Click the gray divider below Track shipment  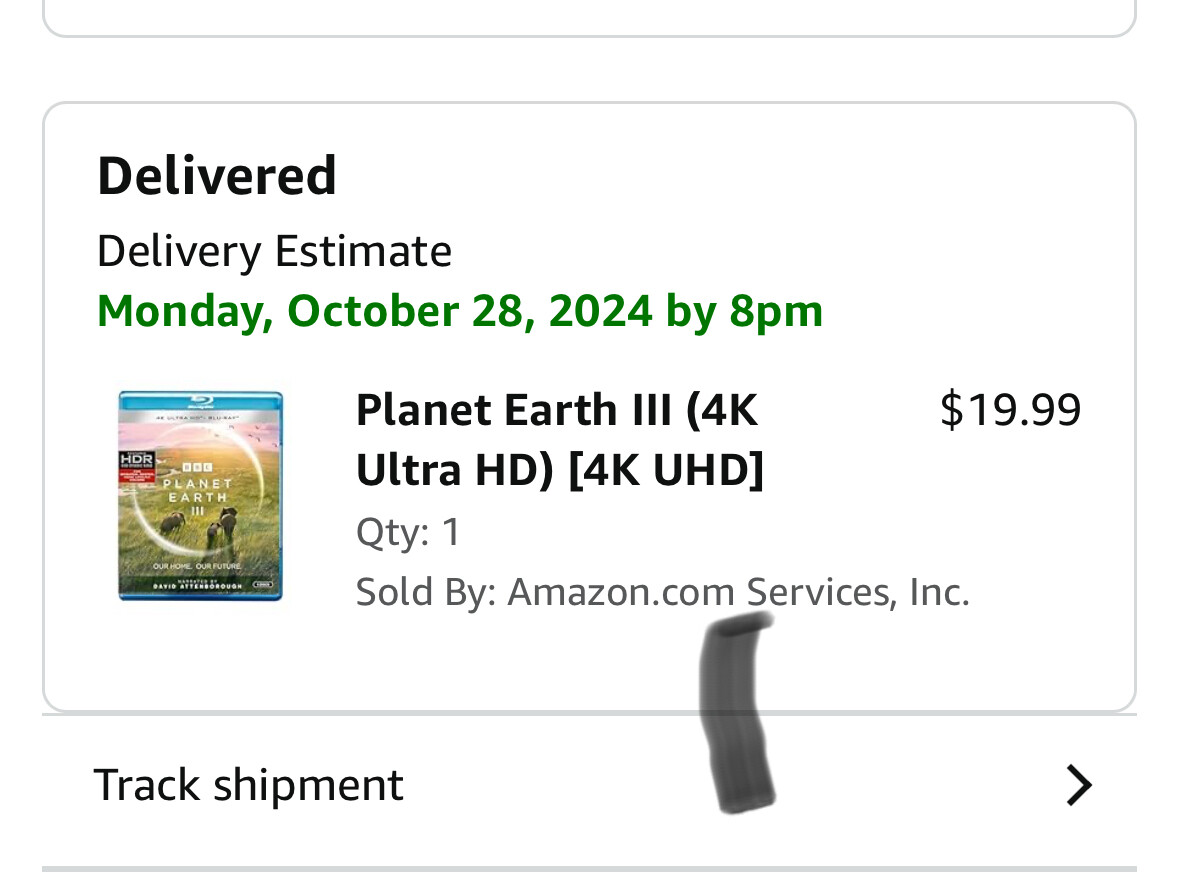tap(589, 868)
